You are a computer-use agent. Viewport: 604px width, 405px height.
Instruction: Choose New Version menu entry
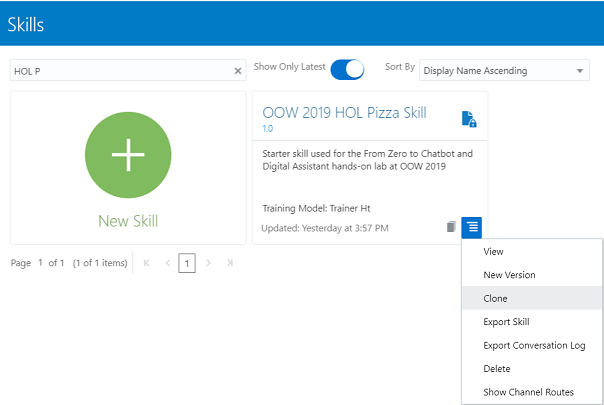point(532,275)
